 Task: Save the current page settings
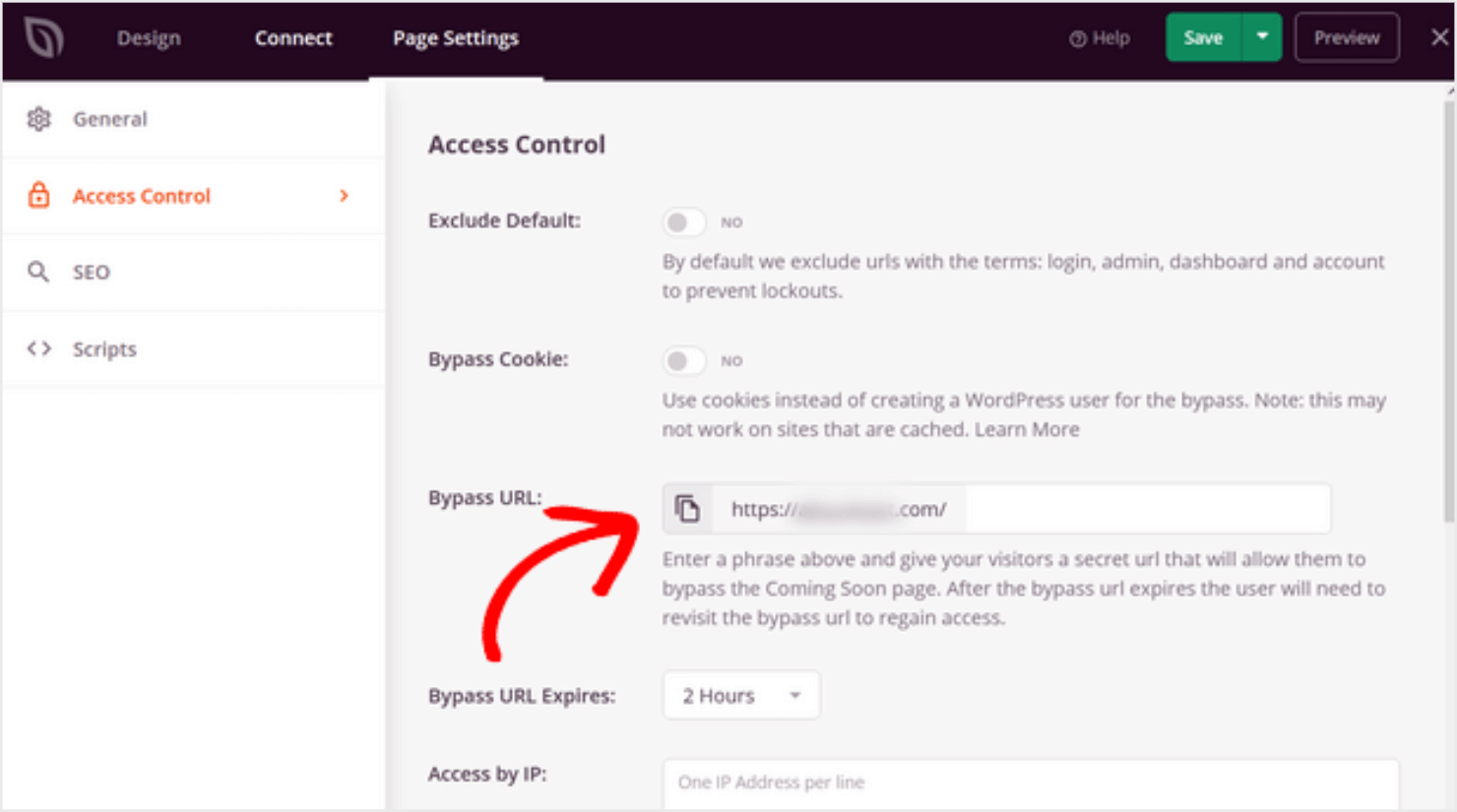1202,37
